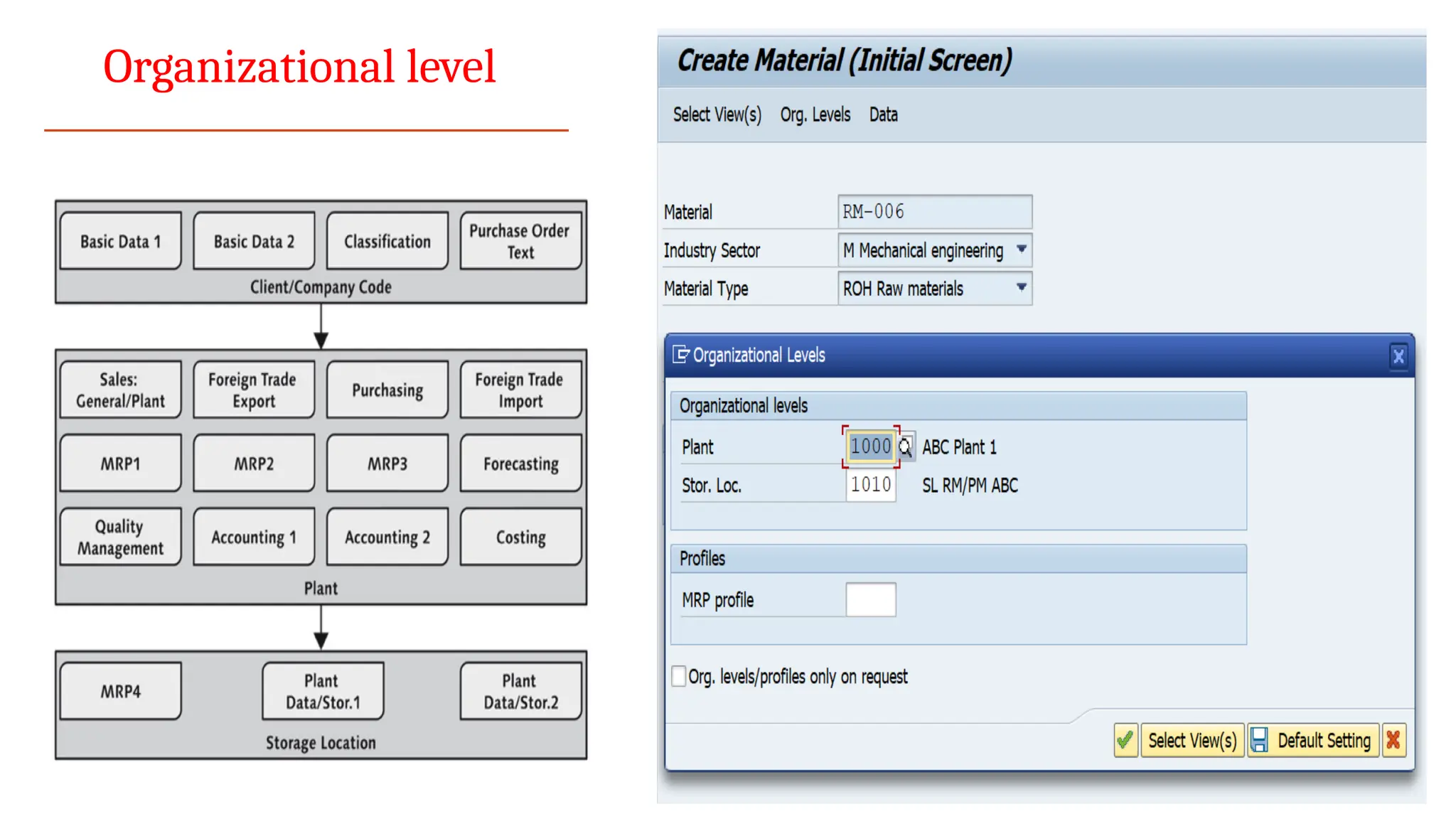1456x819 pixels.
Task: Click the Foreign Trade Export box
Action: click(x=254, y=390)
